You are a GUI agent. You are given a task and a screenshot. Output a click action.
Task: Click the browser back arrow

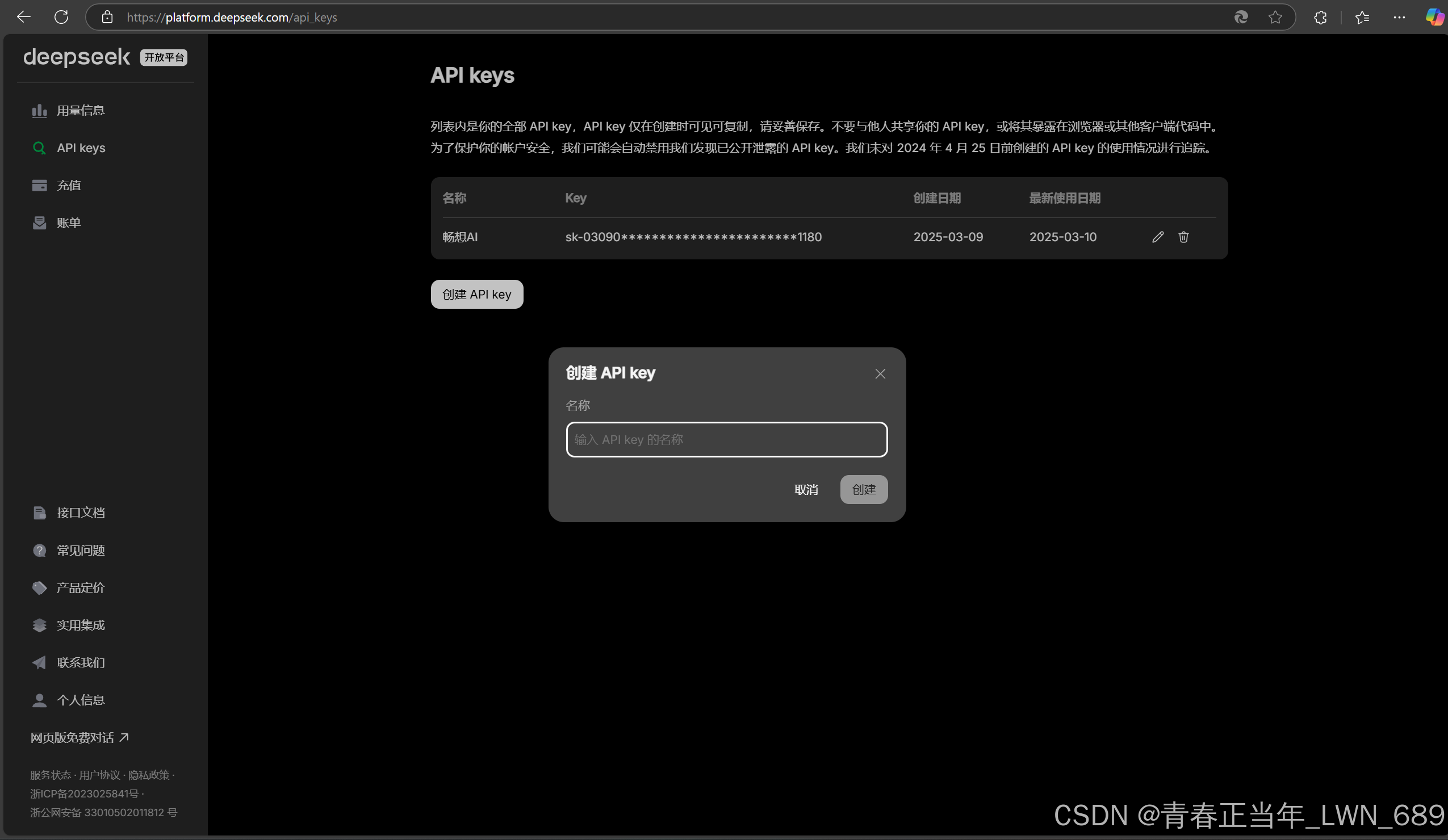click(x=23, y=17)
